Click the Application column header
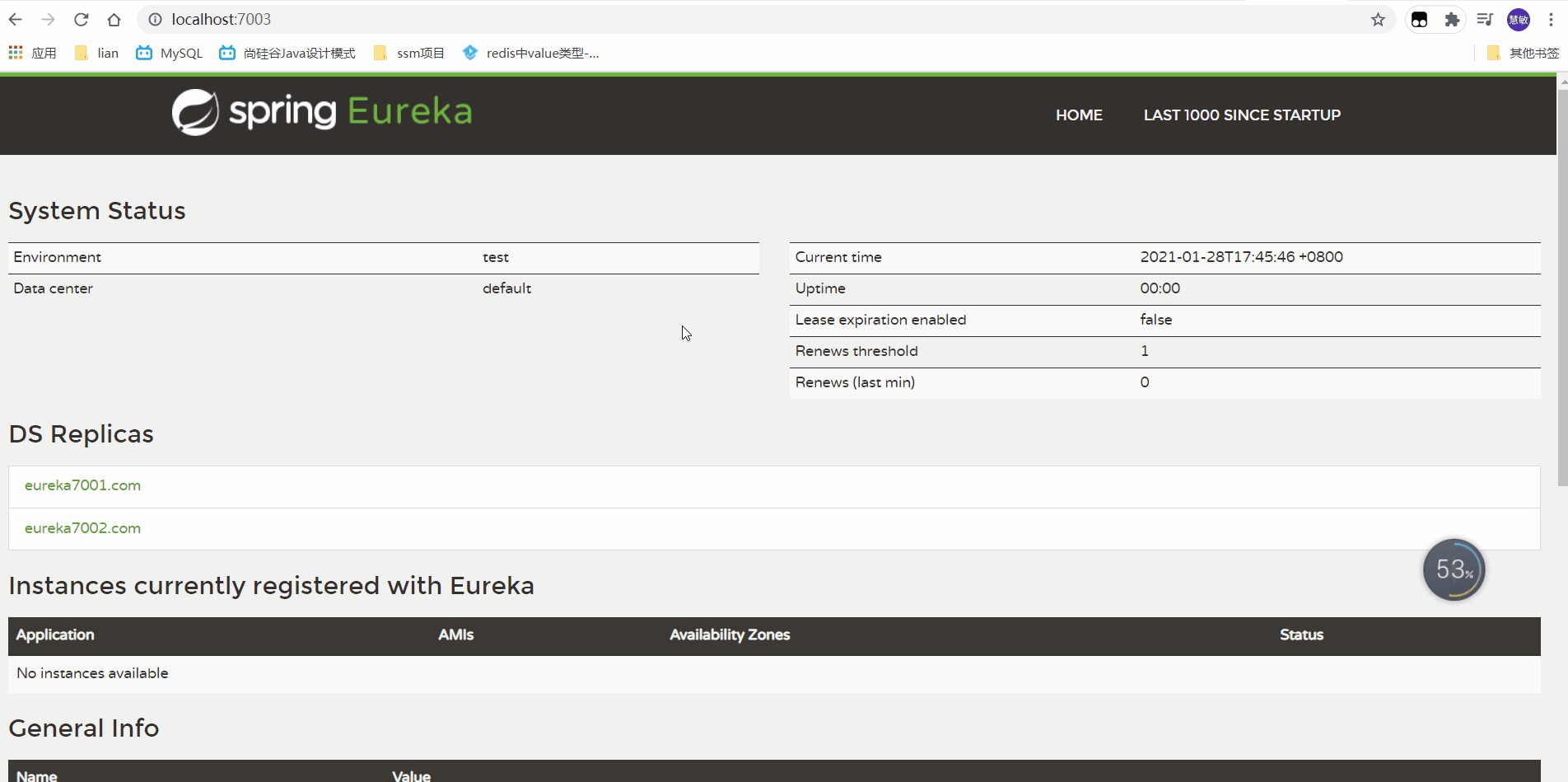 (55, 634)
